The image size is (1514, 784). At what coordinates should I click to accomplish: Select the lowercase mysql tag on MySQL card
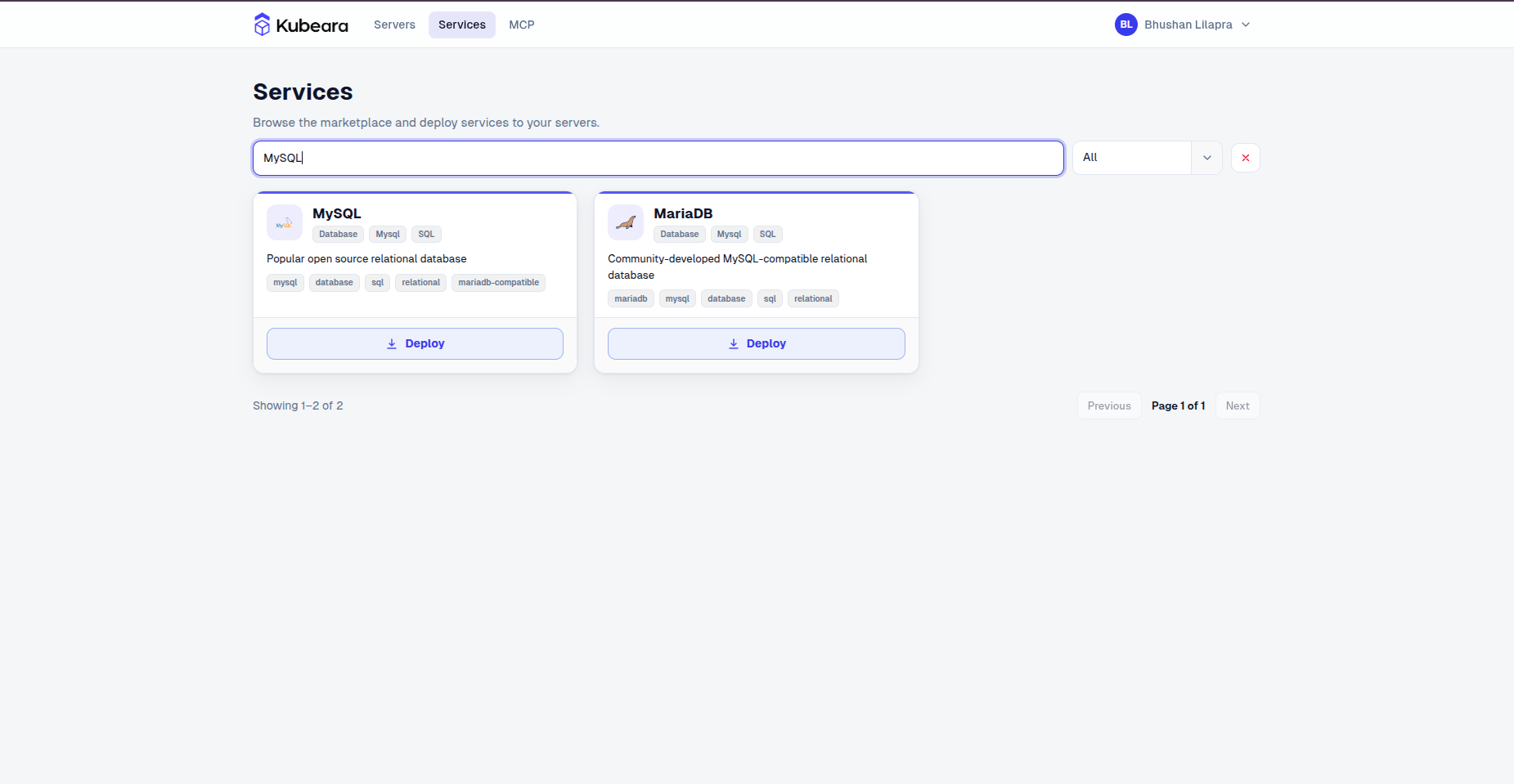pos(285,283)
